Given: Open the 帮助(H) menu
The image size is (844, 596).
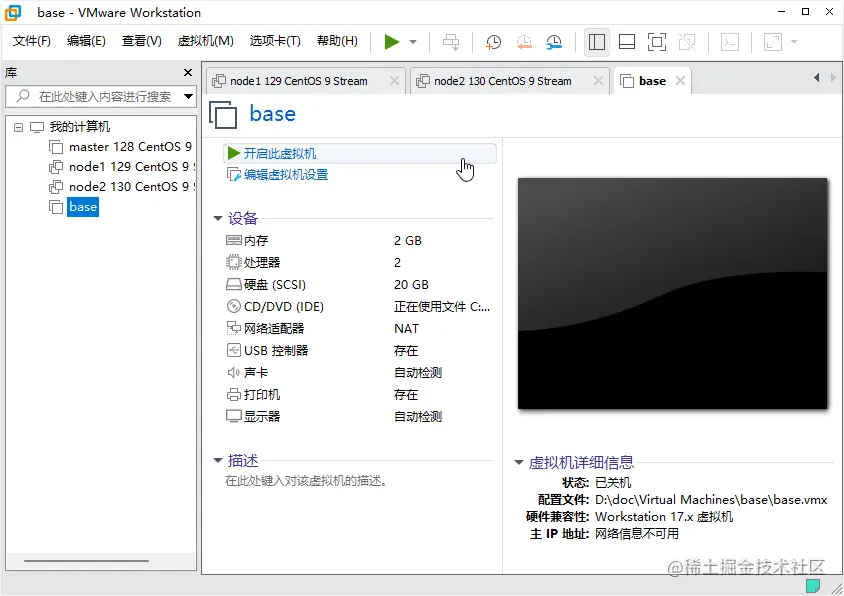Looking at the screenshot, I should [x=337, y=41].
